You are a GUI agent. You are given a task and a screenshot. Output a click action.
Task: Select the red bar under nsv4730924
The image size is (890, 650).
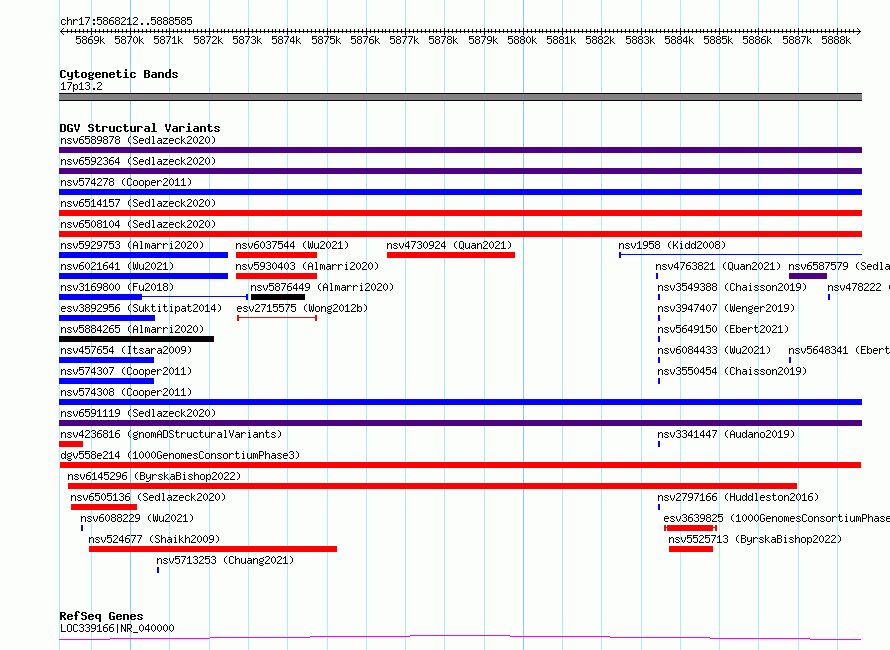pyautogui.click(x=451, y=255)
